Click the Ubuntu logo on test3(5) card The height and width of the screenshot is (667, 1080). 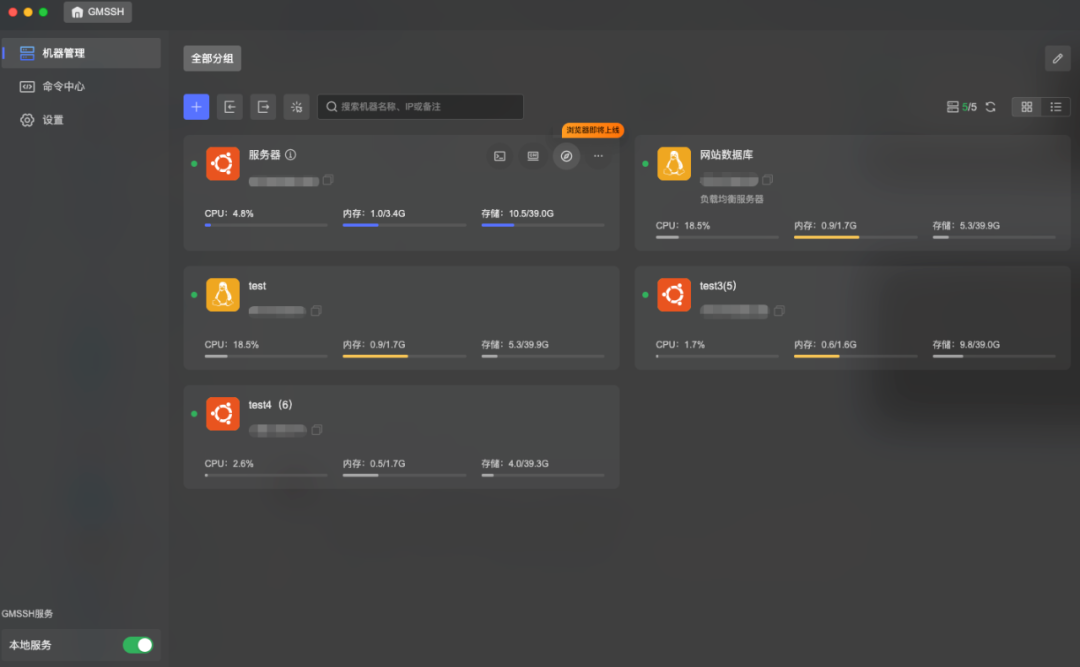[674, 295]
